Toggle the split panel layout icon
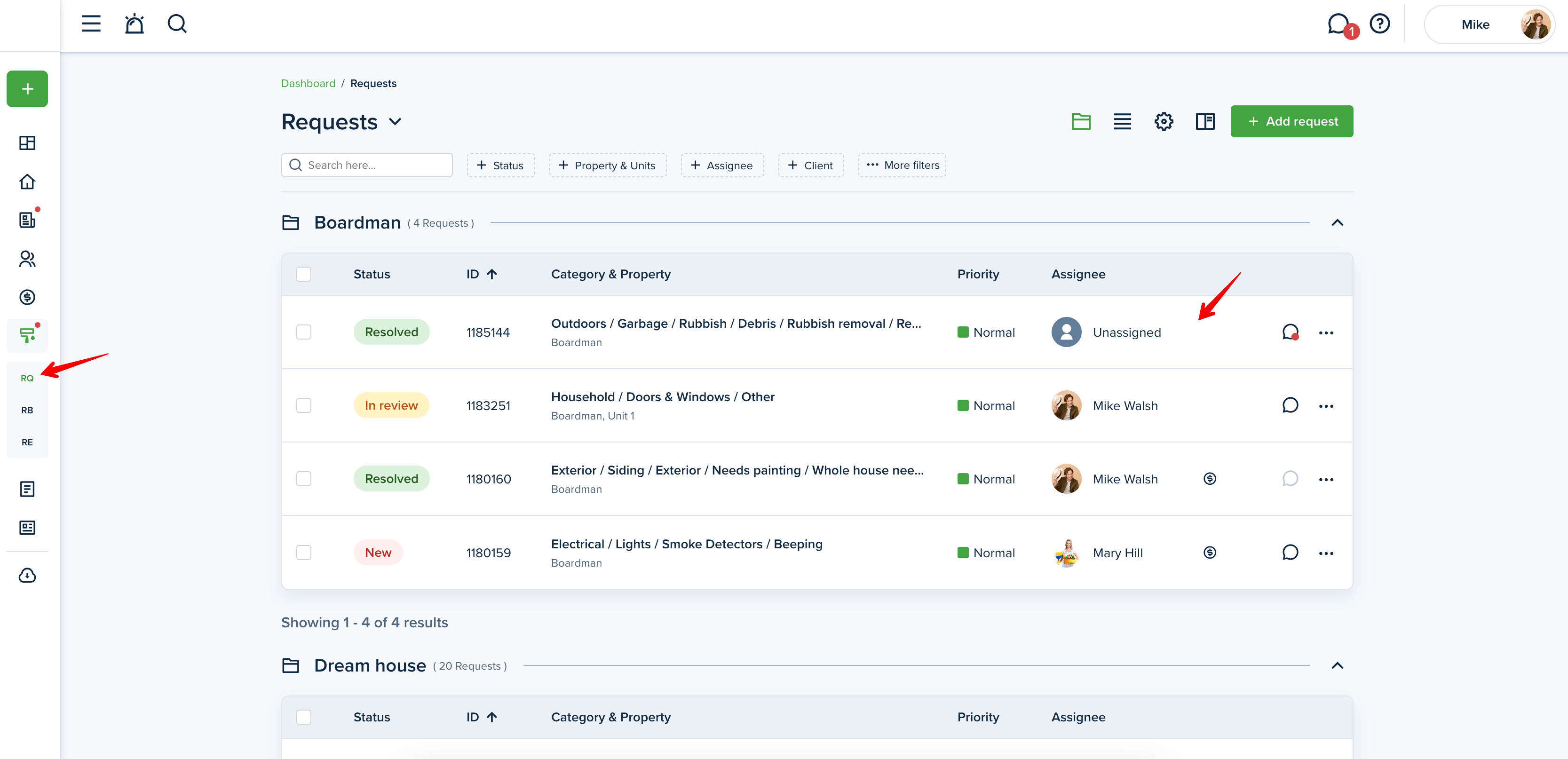Image resolution: width=1568 pixels, height=759 pixels. point(1204,121)
